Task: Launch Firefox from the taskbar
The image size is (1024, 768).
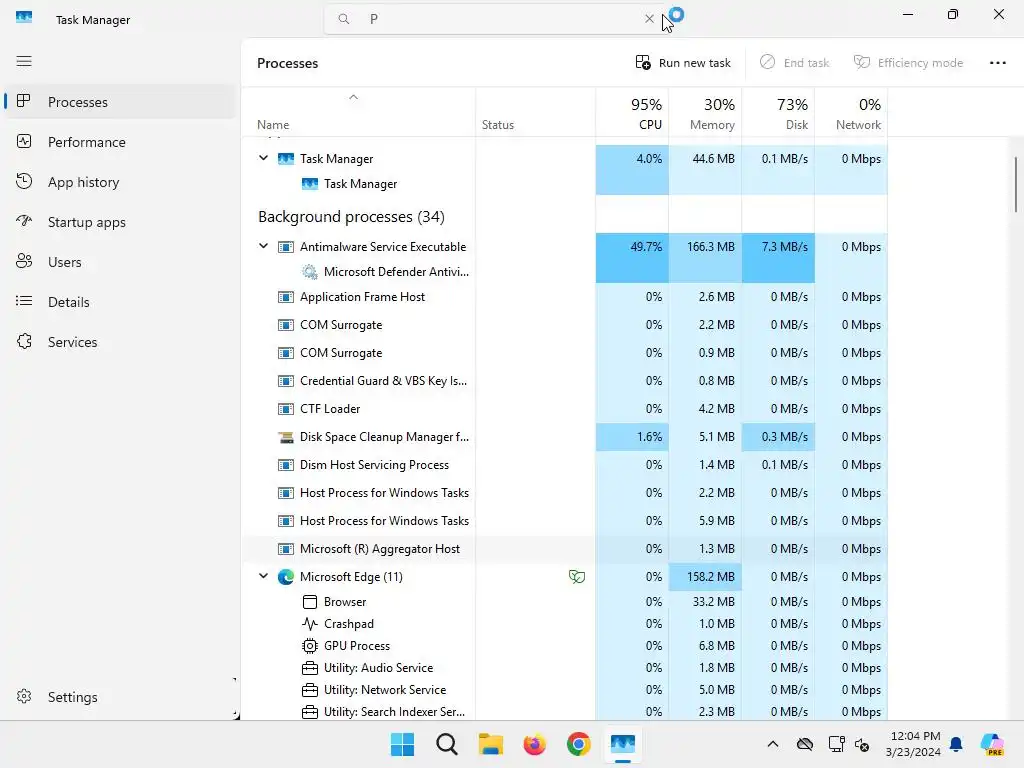Action: click(x=534, y=744)
